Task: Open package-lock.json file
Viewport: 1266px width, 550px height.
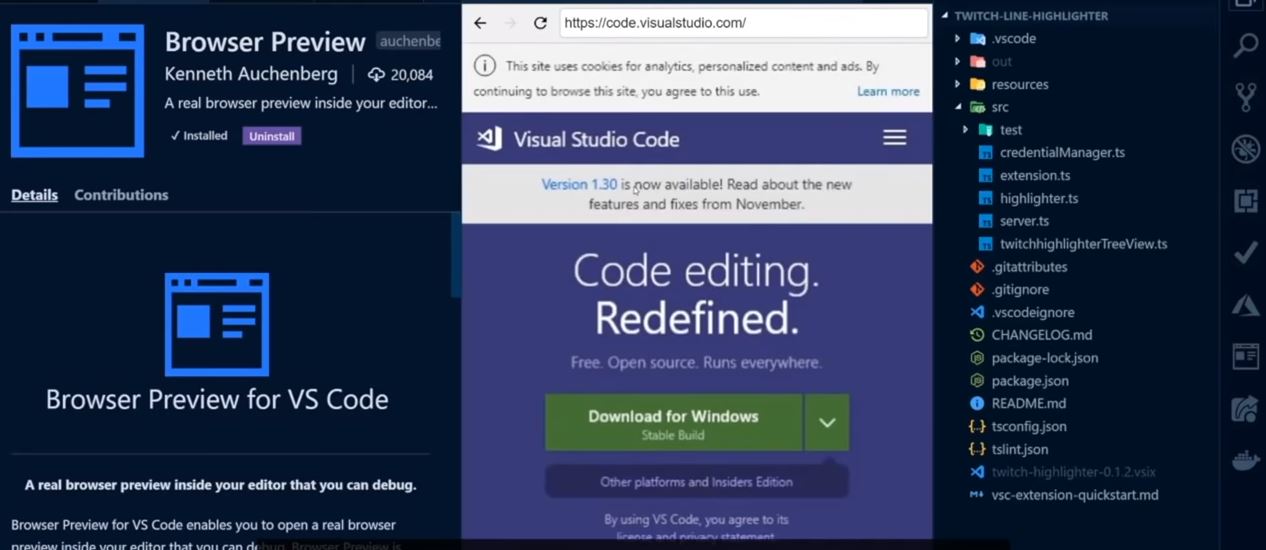Action: (1045, 358)
